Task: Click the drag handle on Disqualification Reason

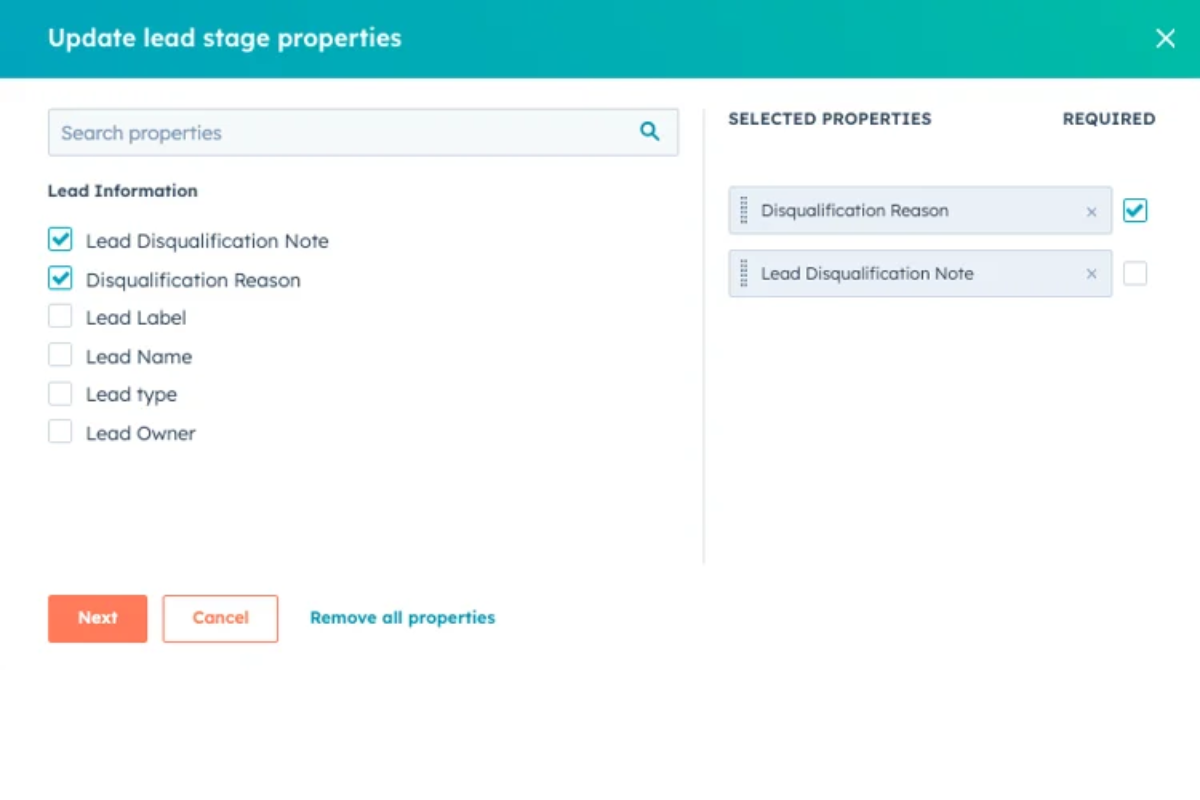Action: click(744, 211)
